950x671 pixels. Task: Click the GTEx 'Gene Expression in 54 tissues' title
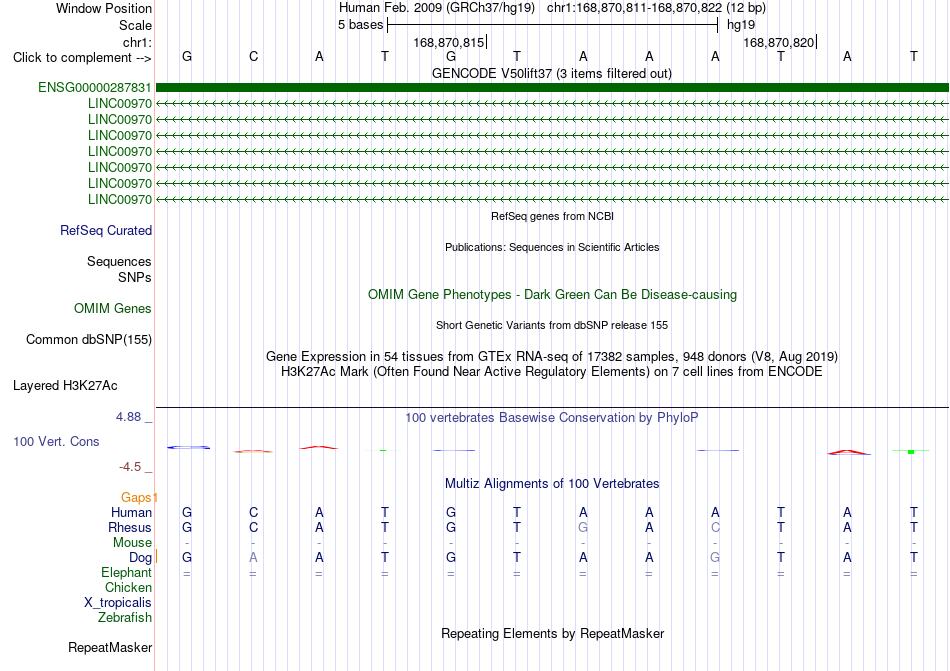(552, 356)
